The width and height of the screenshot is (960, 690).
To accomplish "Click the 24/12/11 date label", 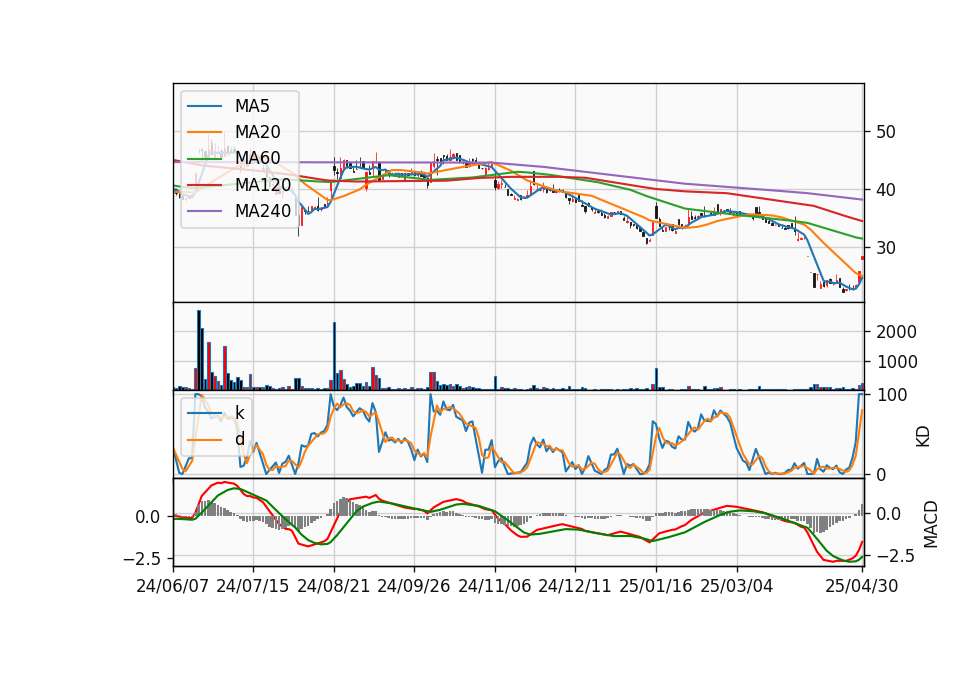I will (574, 586).
